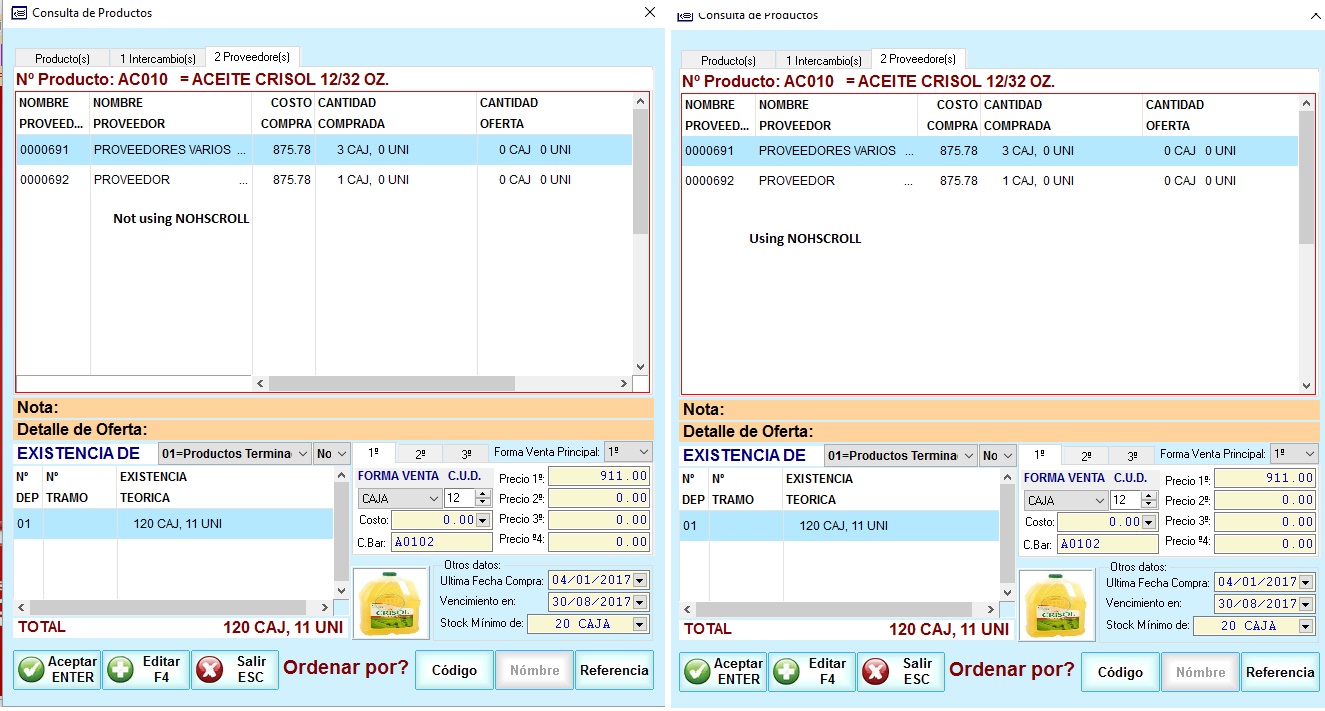Click the Editar F4 plus icon

pyautogui.click(x=121, y=670)
